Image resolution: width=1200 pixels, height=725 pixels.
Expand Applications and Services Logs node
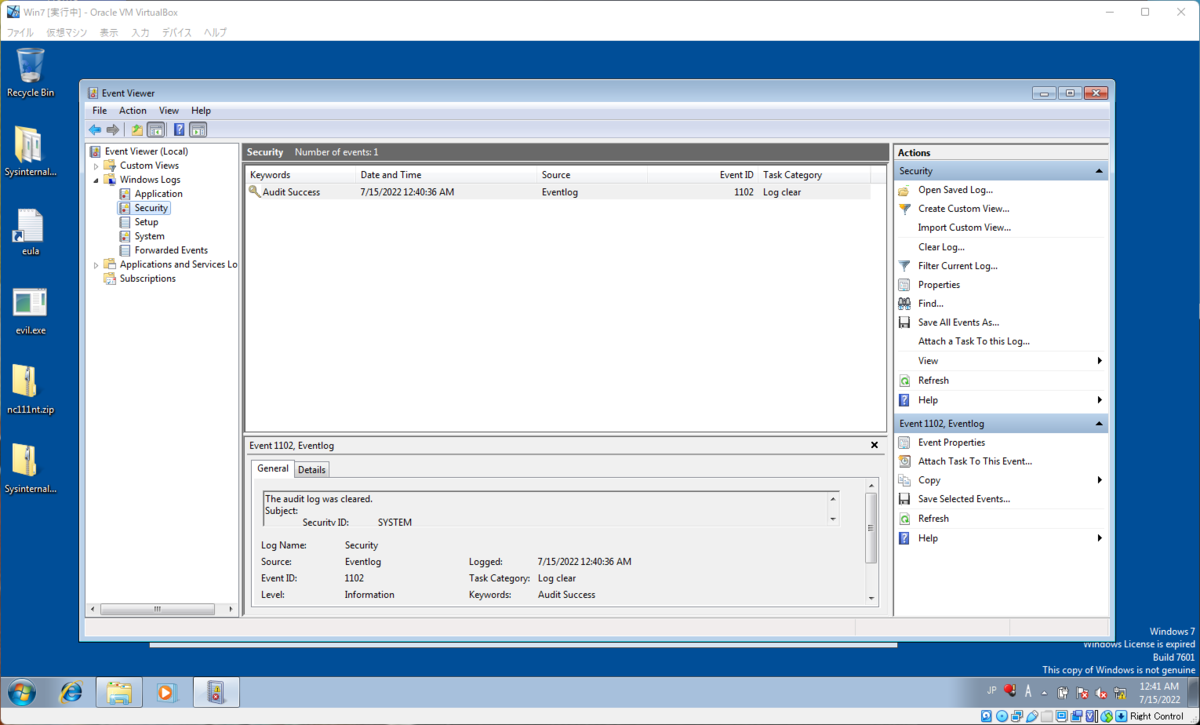pos(97,265)
